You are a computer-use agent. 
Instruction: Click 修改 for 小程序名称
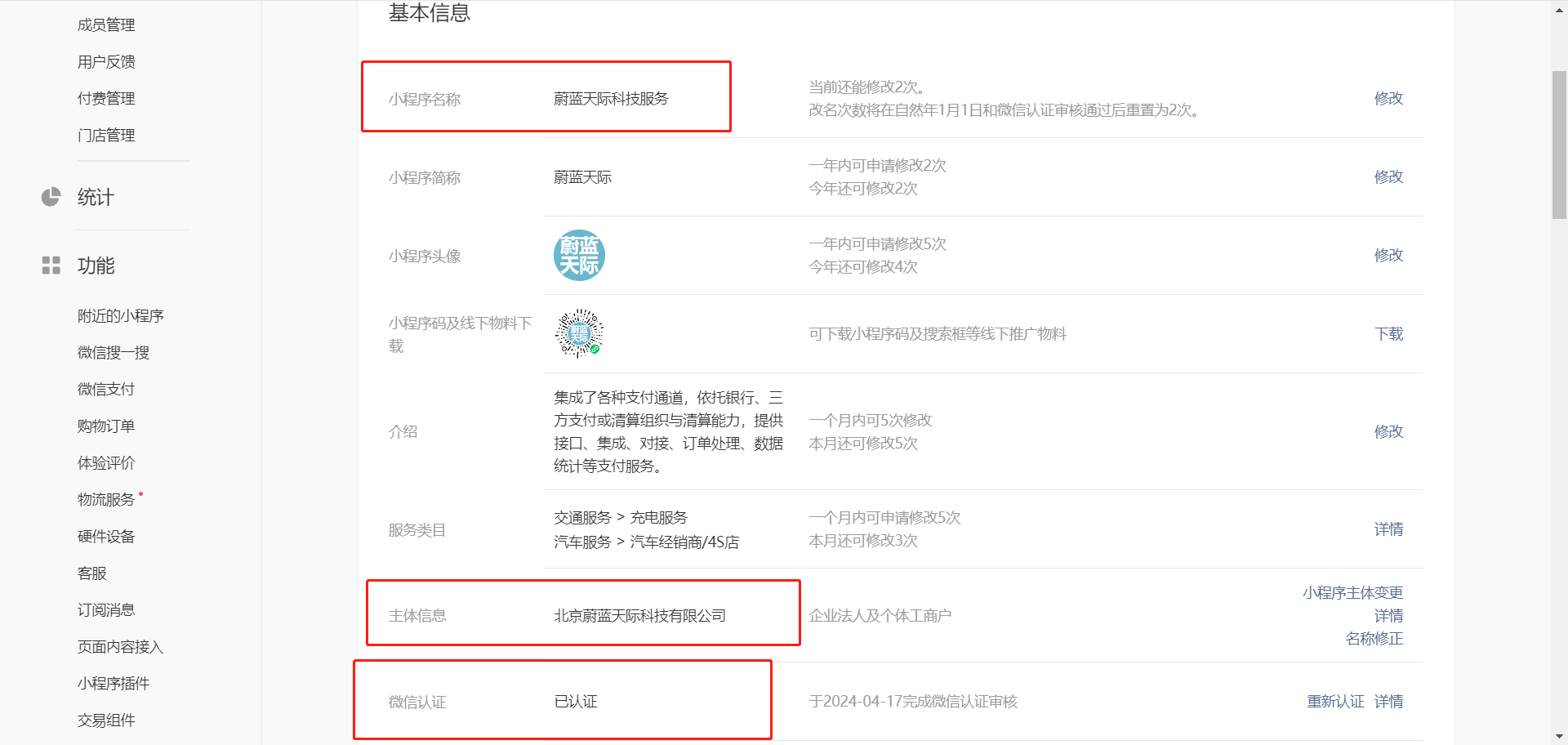1388,98
